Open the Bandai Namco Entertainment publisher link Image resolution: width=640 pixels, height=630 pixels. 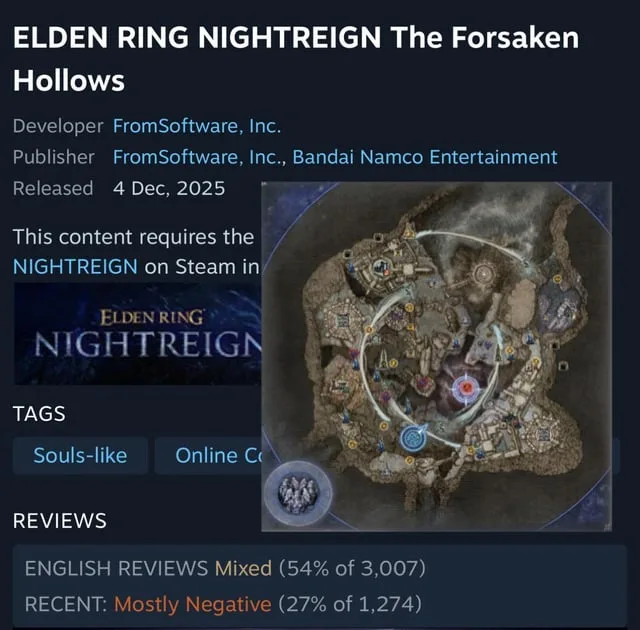(425, 157)
